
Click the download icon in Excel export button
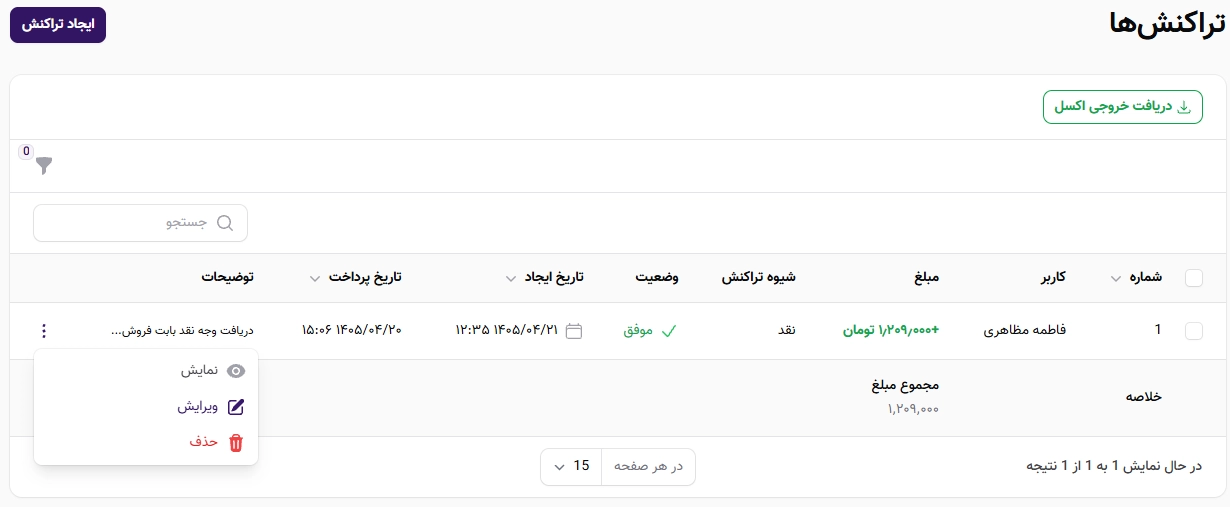[1185, 107]
